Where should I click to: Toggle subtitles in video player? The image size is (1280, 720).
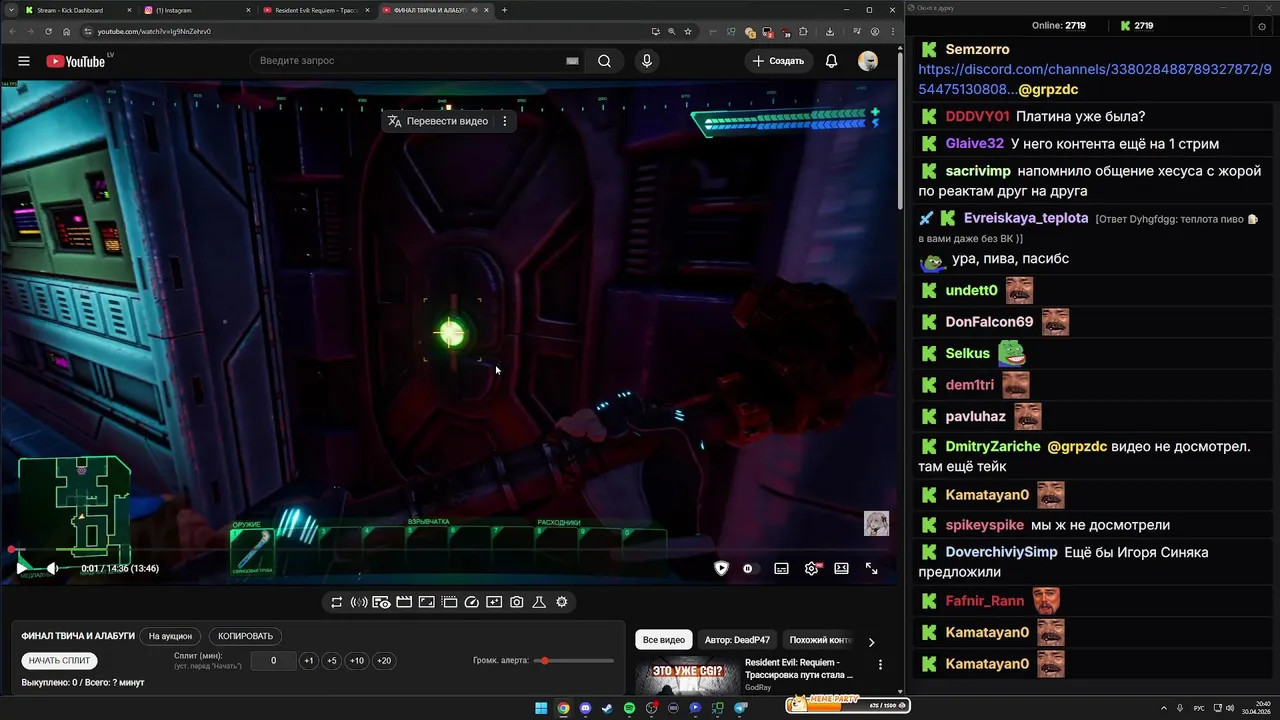(x=781, y=568)
